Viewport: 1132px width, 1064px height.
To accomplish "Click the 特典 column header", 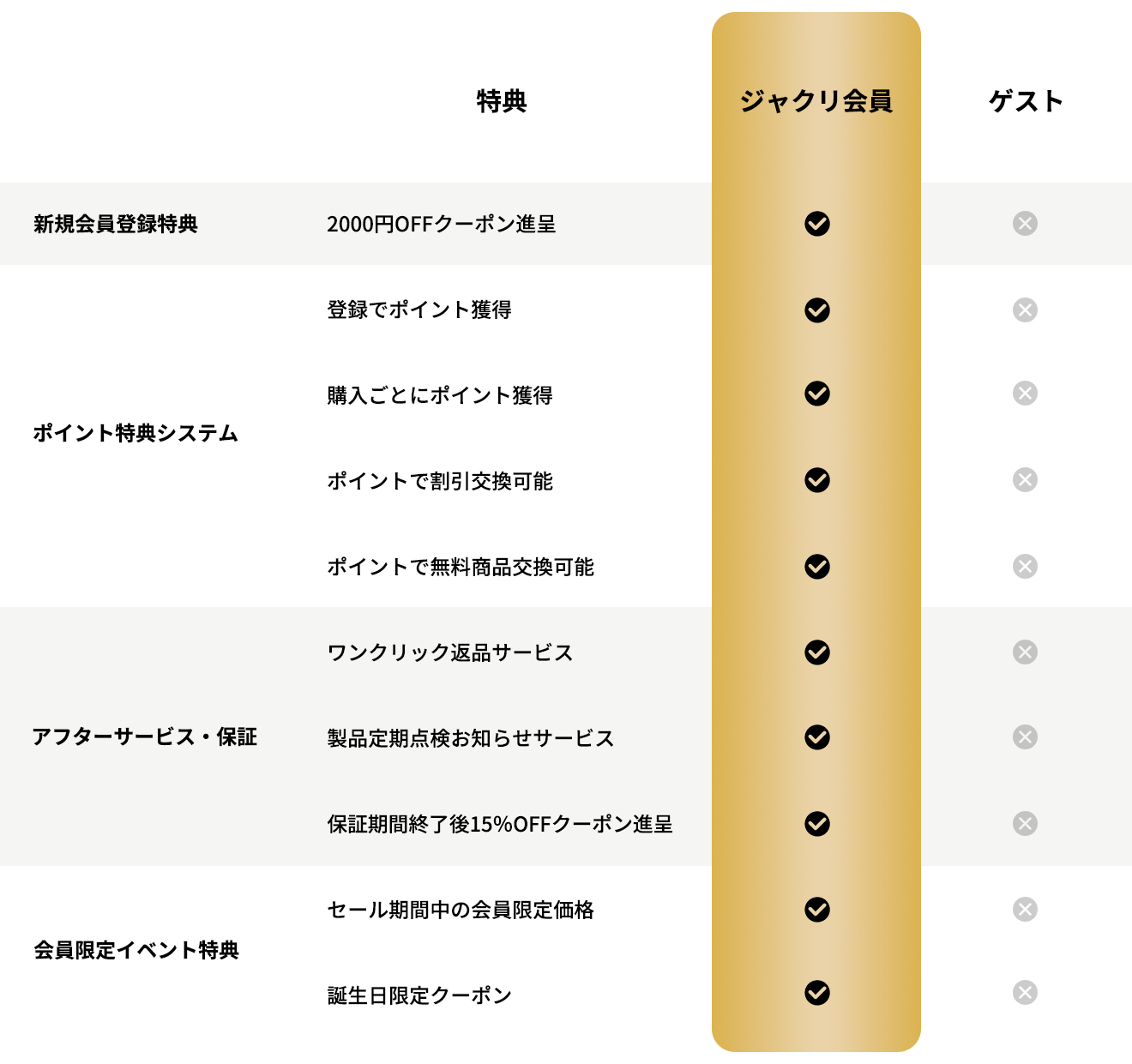I will pyautogui.click(x=502, y=101).
